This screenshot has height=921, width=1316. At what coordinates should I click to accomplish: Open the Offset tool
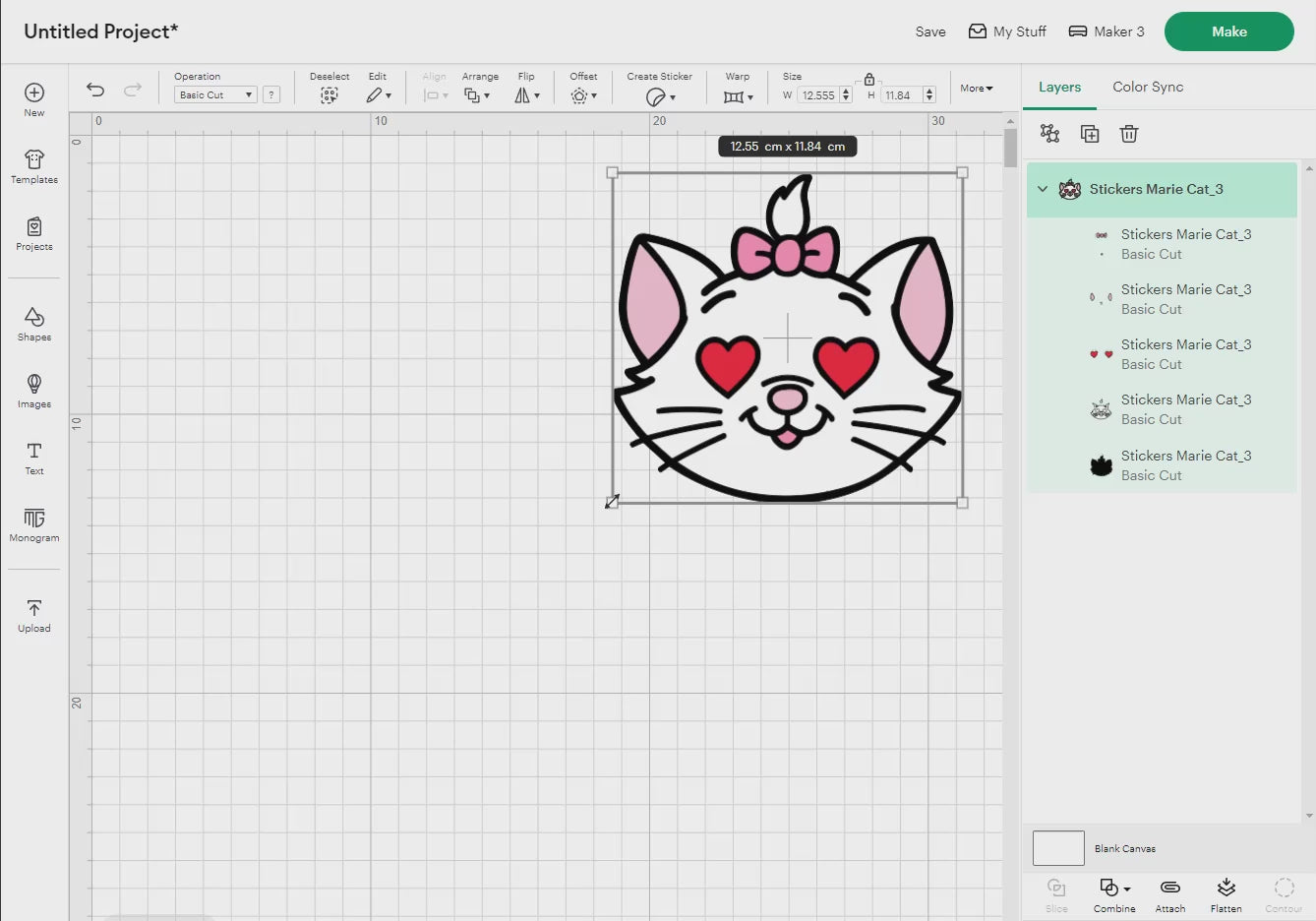583,95
